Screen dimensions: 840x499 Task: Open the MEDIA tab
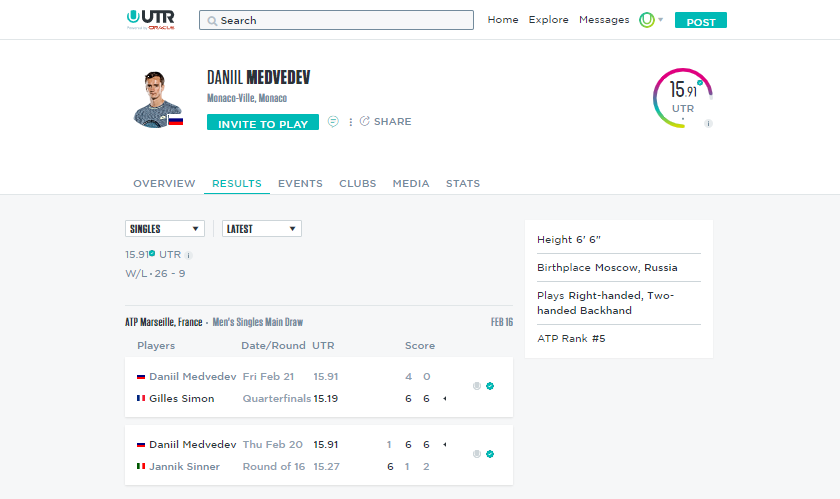(411, 183)
